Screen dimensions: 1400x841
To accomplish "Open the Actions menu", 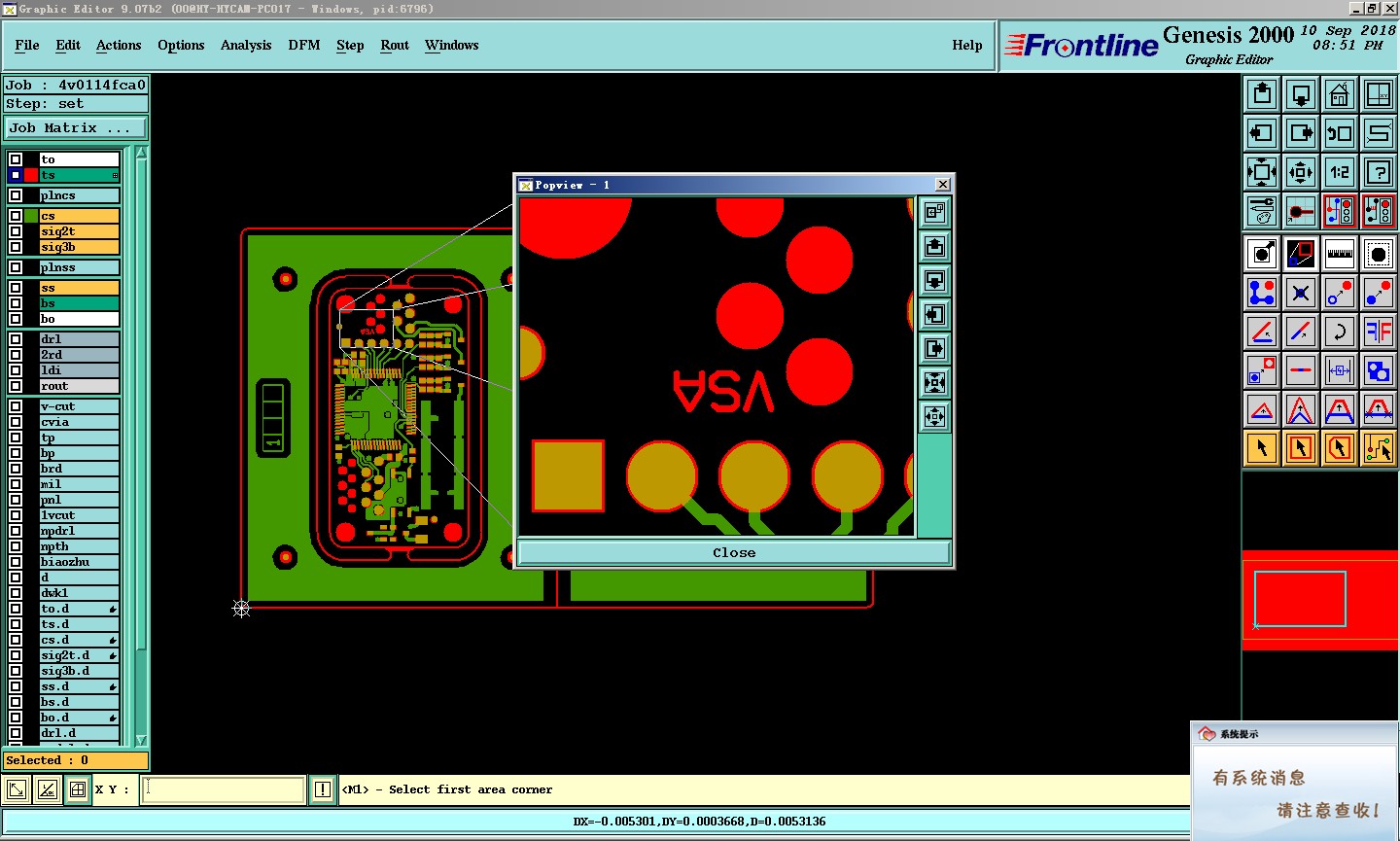I will pos(119,45).
